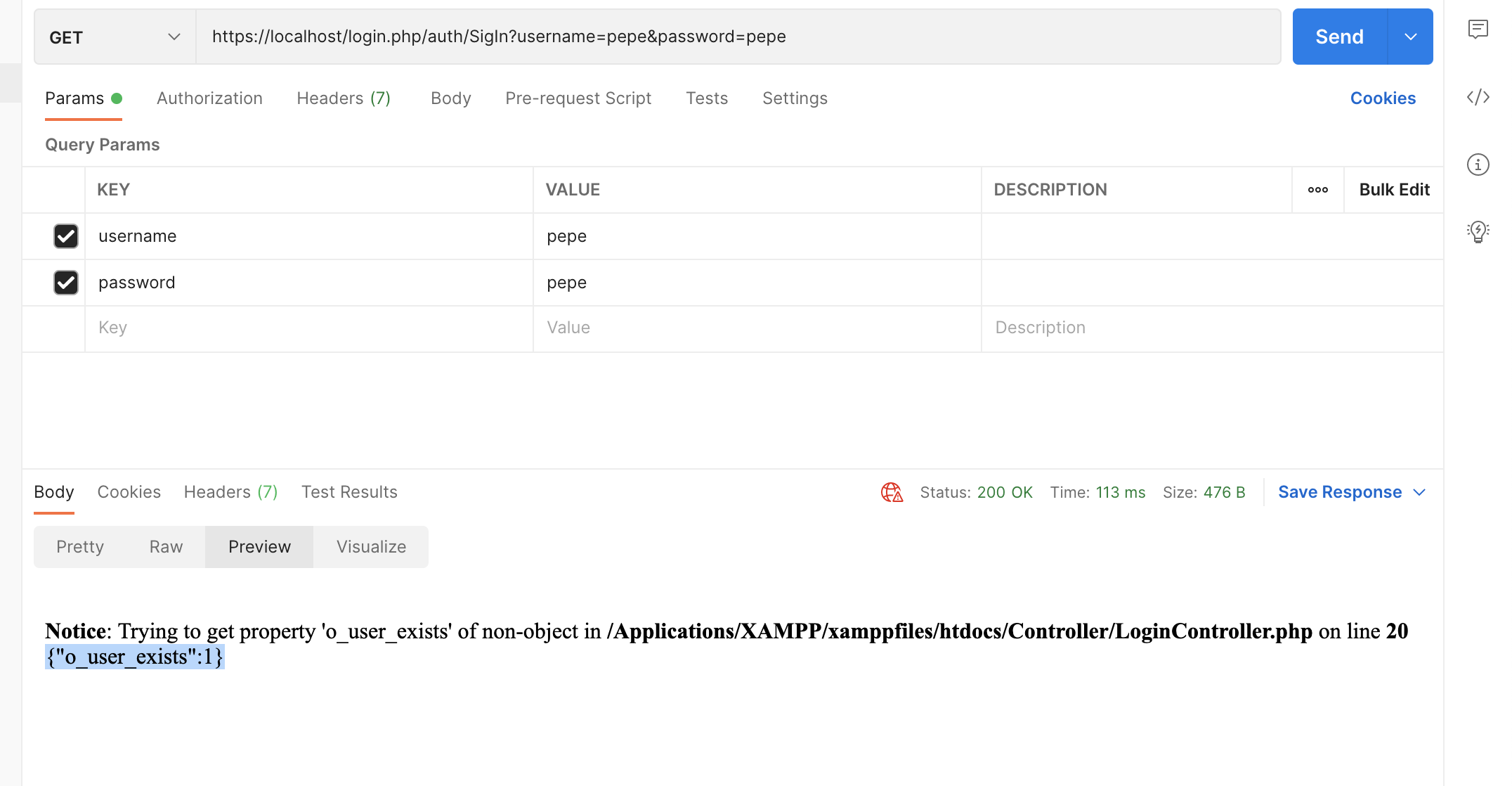Select the Raw response view
This screenshot has width=1512, height=786.
click(166, 546)
